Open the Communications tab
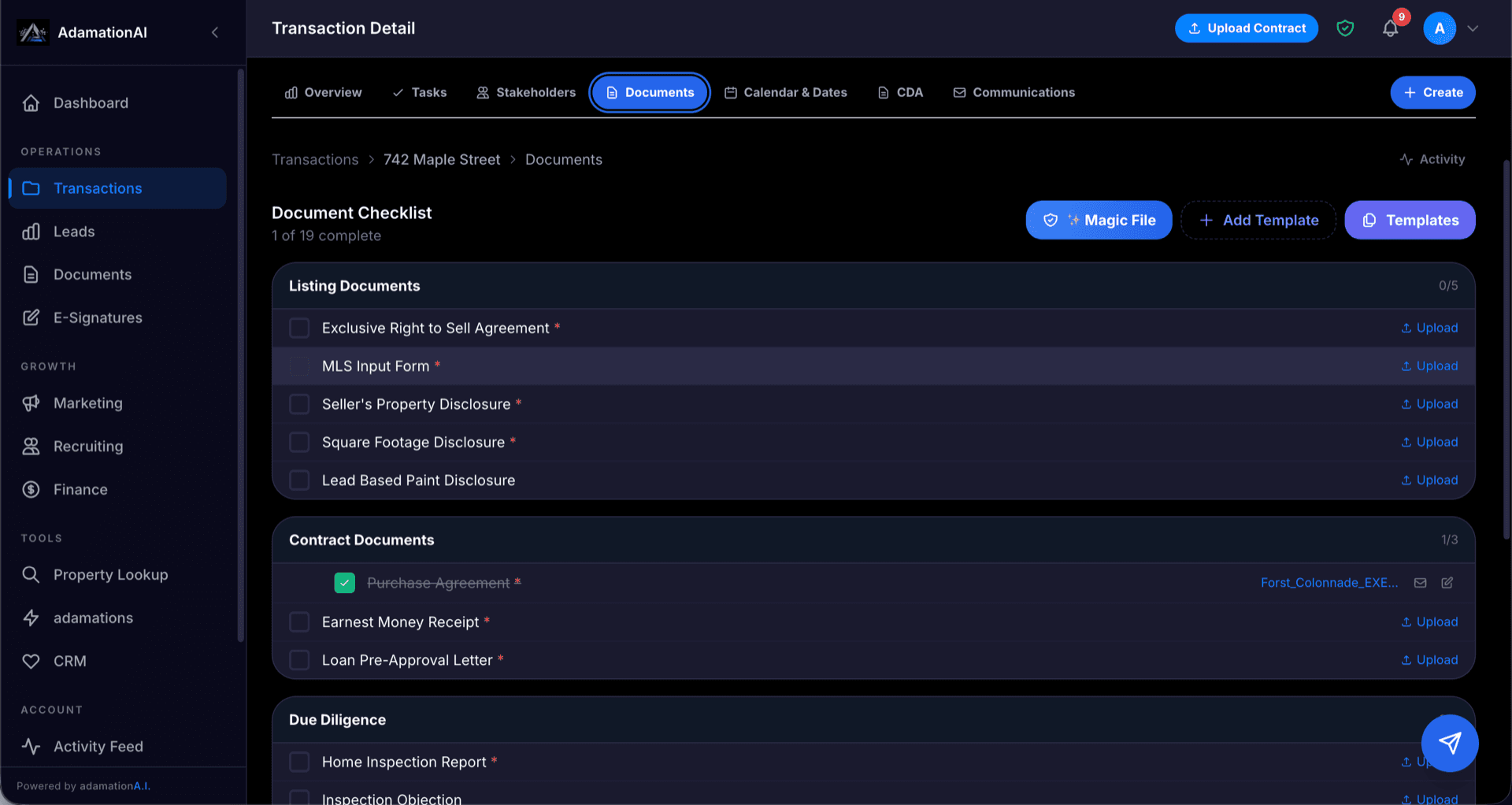 coord(1014,92)
